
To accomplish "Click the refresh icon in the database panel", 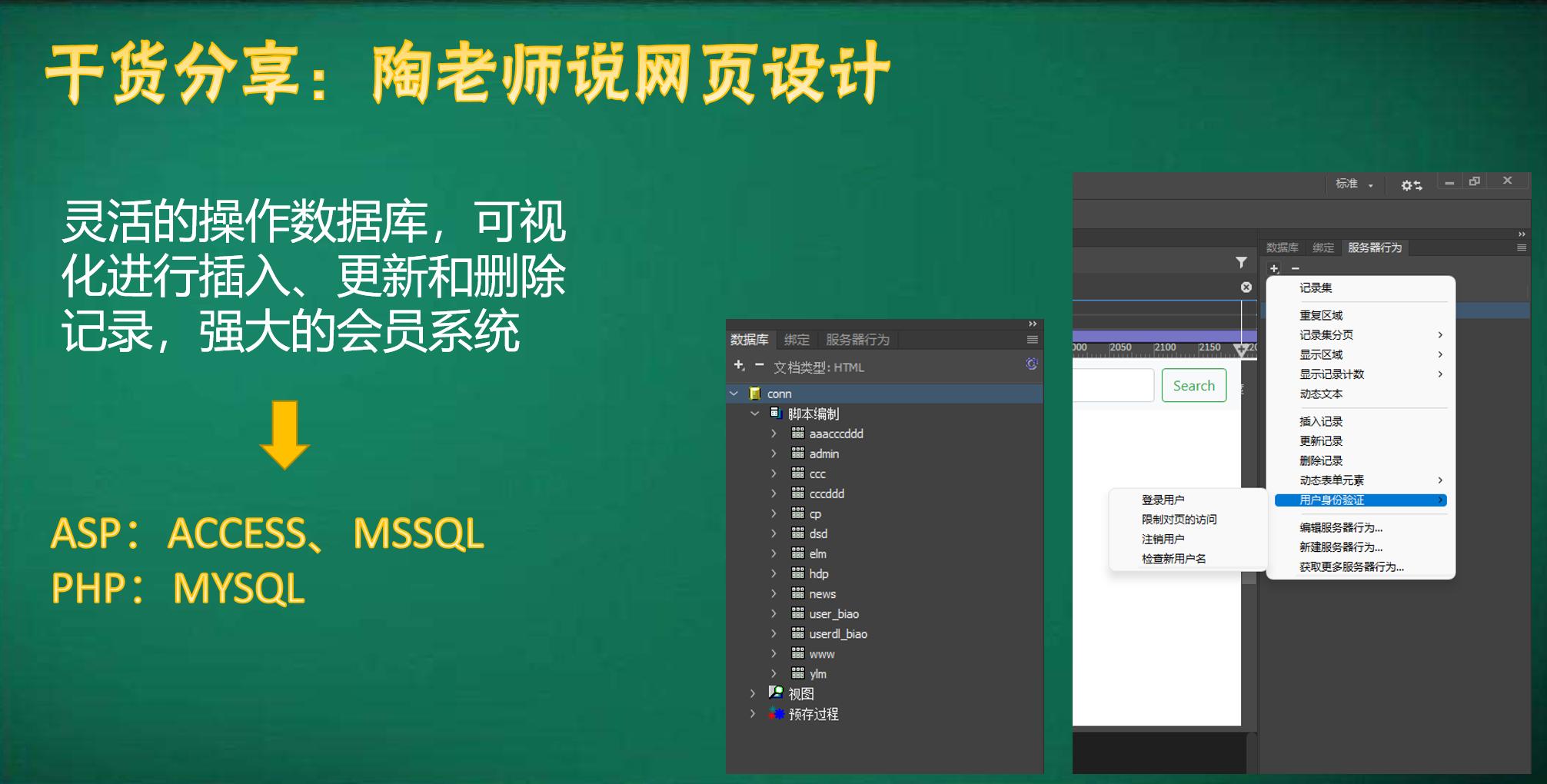I will [1031, 364].
